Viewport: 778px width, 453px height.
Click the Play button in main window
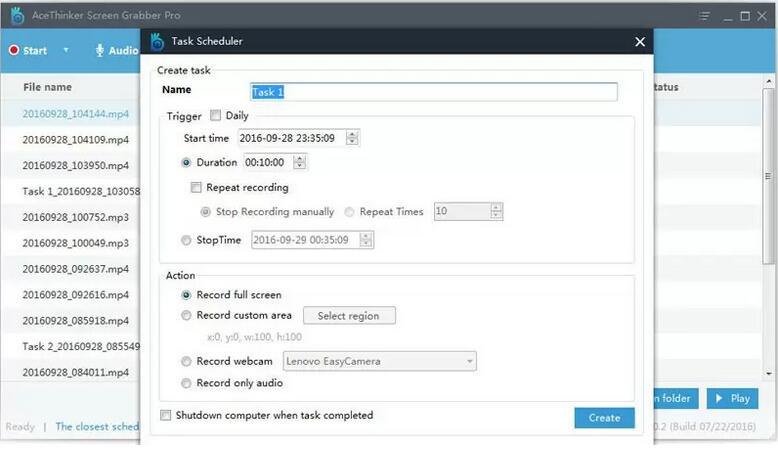click(732, 399)
